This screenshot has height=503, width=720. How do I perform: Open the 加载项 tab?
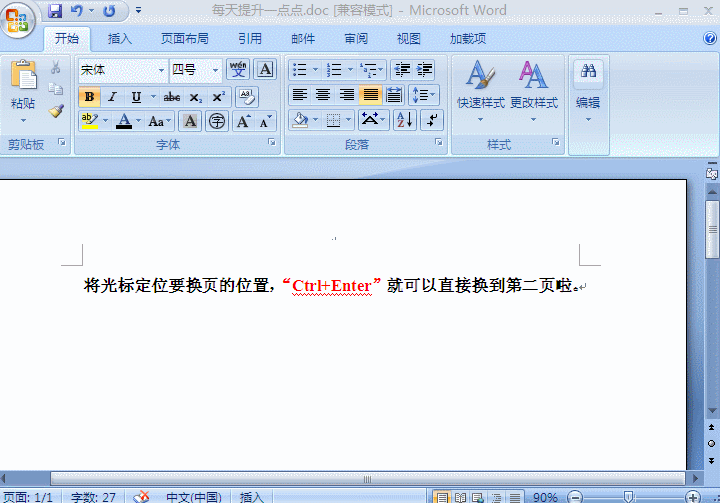467,39
